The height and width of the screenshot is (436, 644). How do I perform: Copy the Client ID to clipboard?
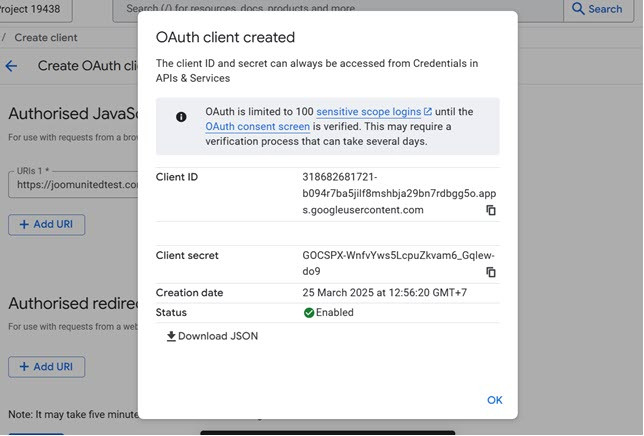click(491, 210)
